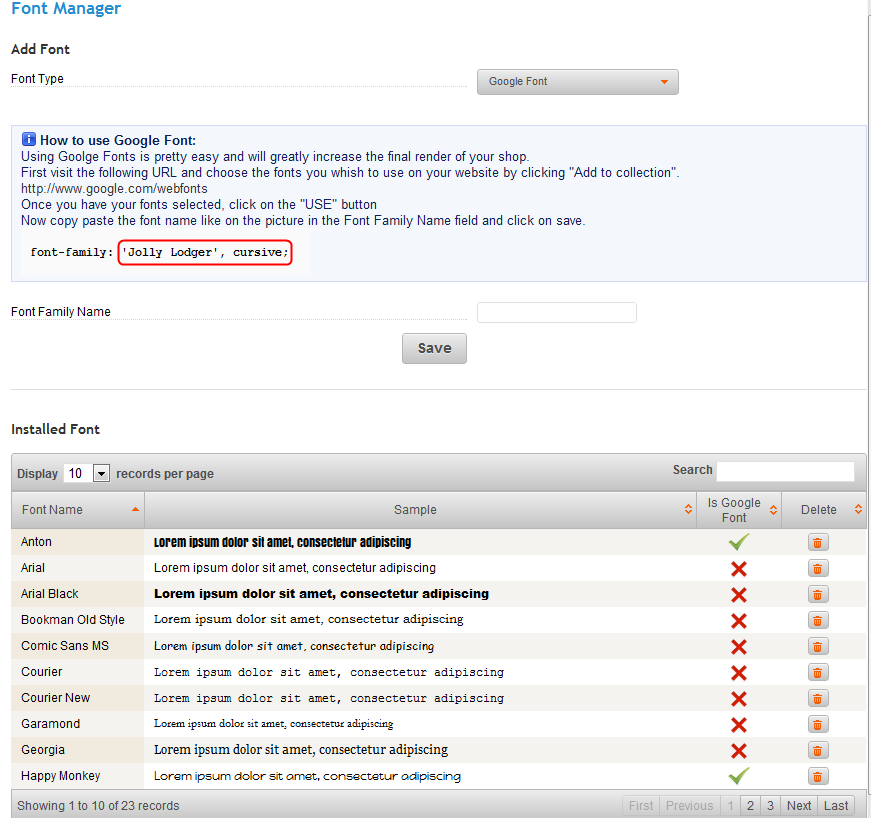Click Comic Sans MS name cell

coord(78,646)
